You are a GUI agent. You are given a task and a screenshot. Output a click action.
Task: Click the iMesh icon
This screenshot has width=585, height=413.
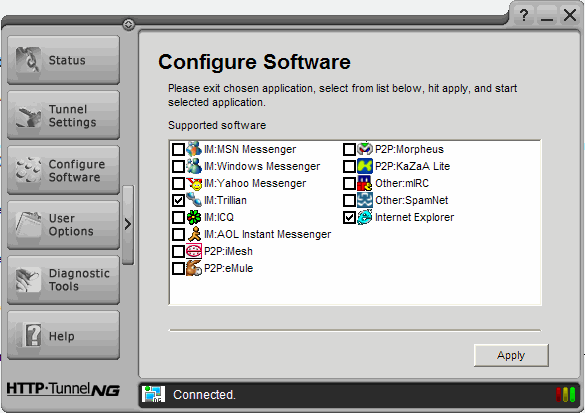coord(194,251)
